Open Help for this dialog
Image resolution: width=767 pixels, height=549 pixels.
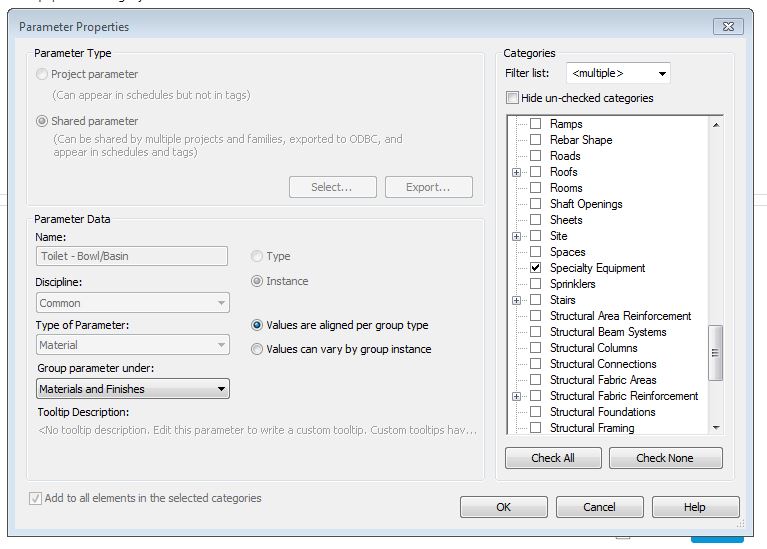[x=695, y=507]
